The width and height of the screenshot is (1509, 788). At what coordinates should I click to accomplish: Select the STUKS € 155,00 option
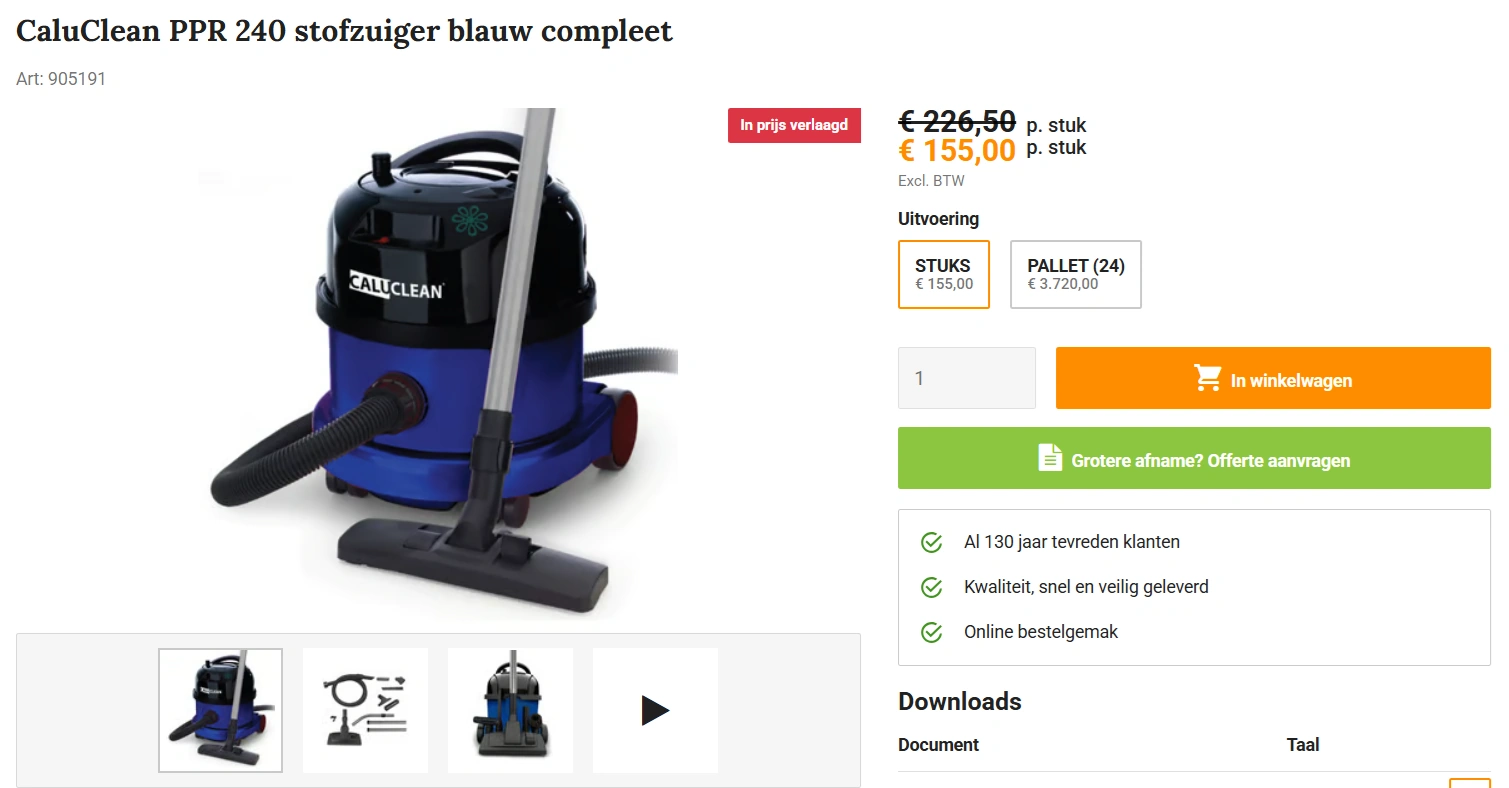tap(944, 274)
